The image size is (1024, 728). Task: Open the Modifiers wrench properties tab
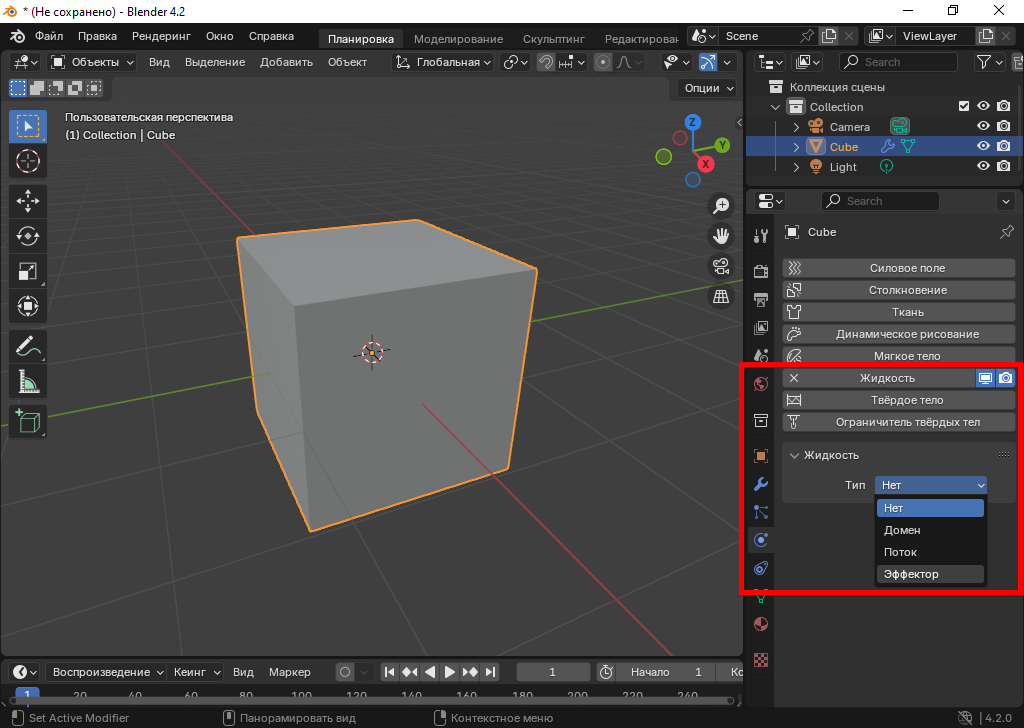tap(761, 485)
